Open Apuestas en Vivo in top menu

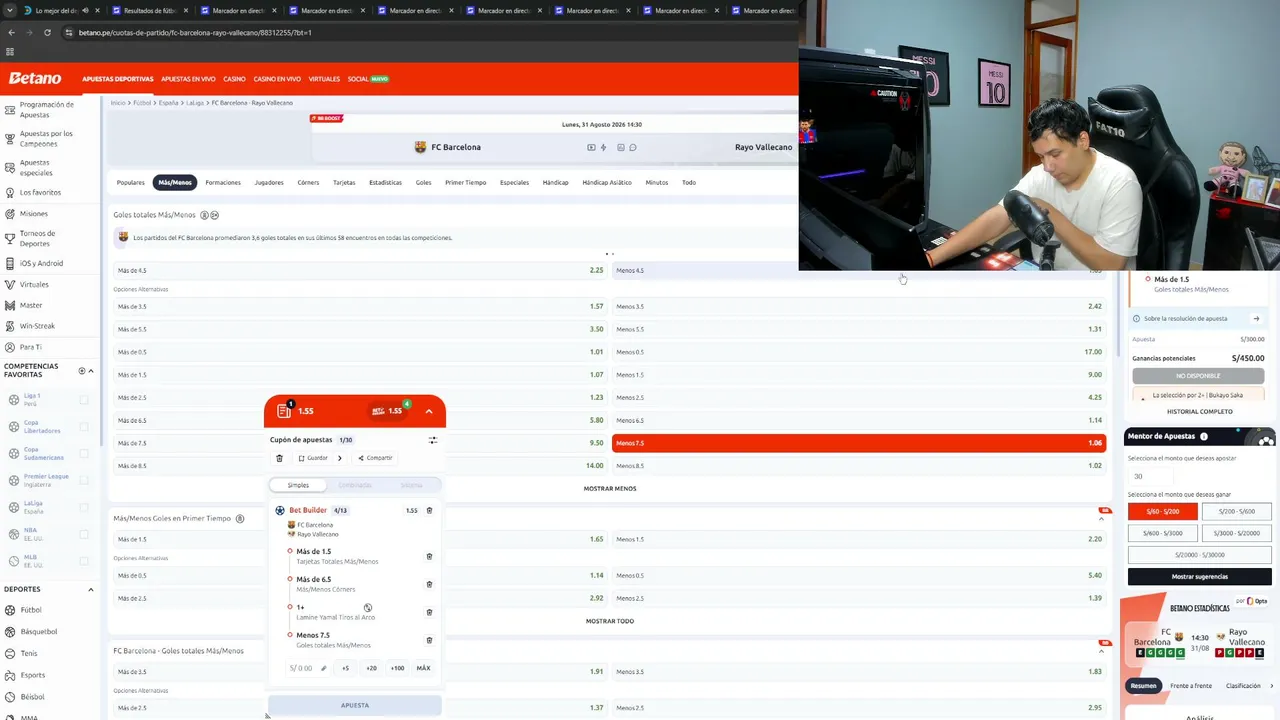click(188, 79)
